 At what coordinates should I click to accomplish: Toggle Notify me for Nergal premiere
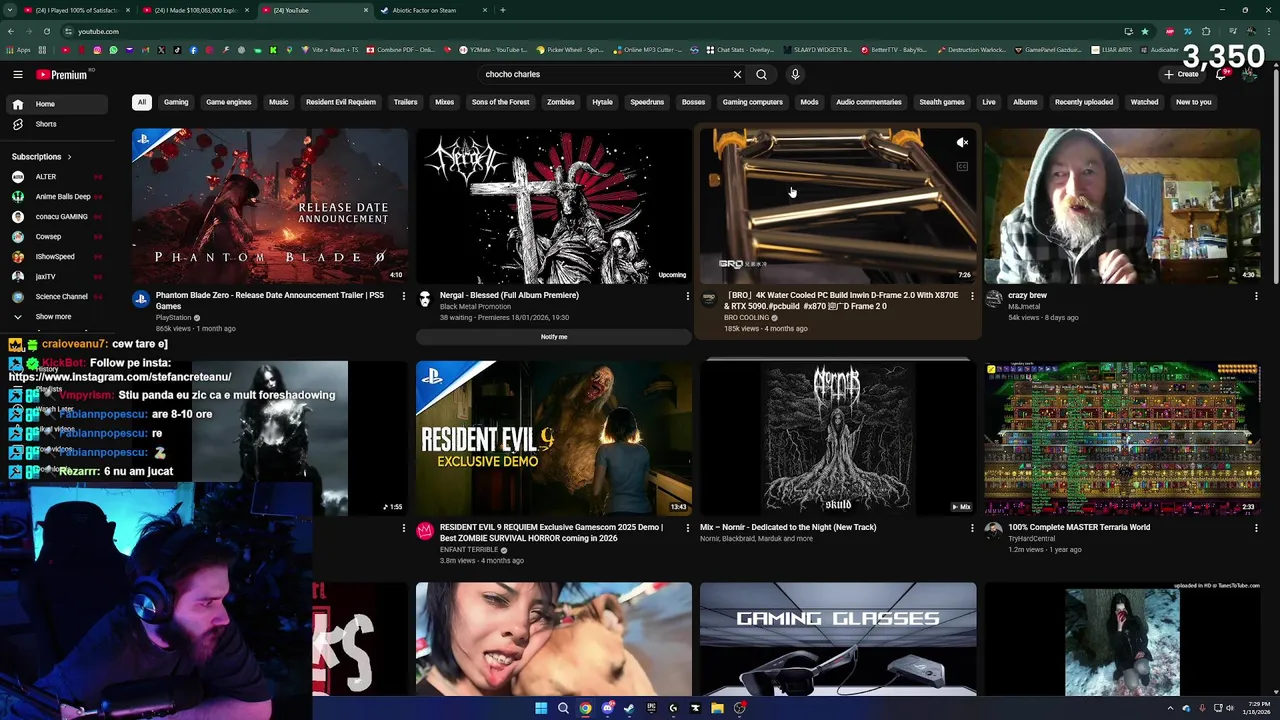(554, 337)
